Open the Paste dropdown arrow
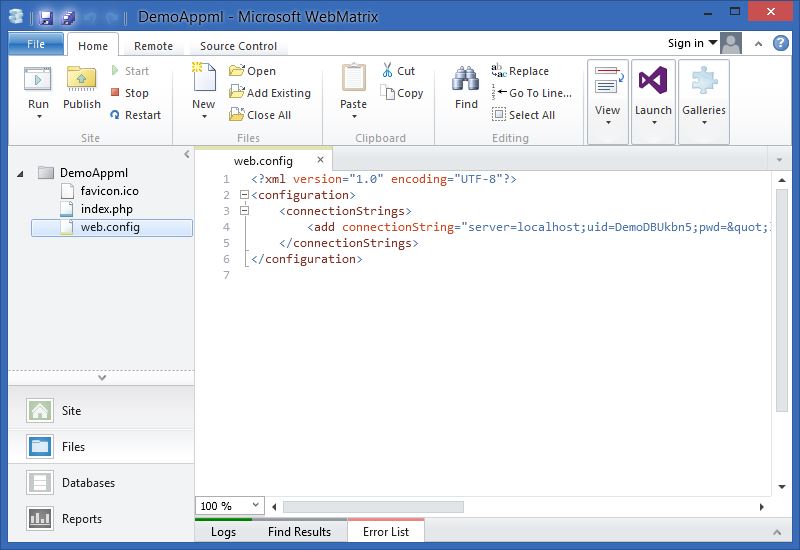The height and width of the screenshot is (550, 800). (x=354, y=117)
